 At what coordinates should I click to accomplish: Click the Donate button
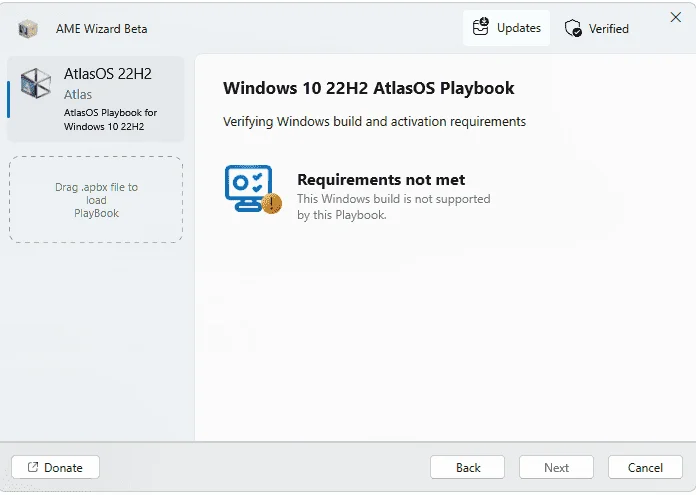pyautogui.click(x=55, y=467)
